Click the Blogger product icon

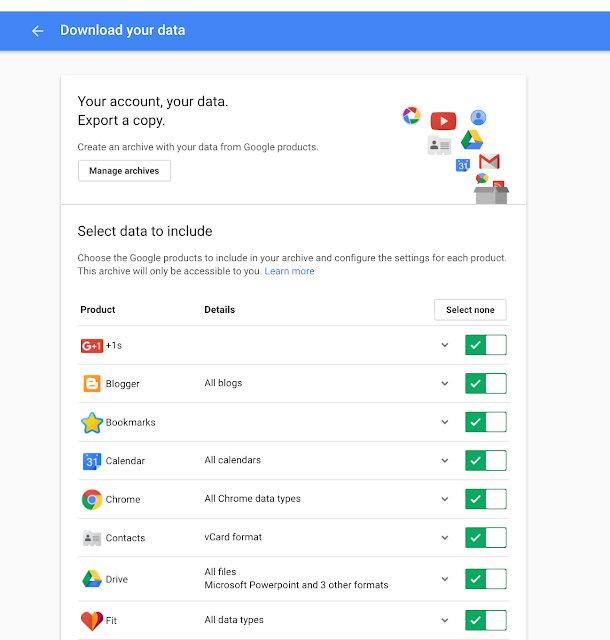pyautogui.click(x=92, y=384)
